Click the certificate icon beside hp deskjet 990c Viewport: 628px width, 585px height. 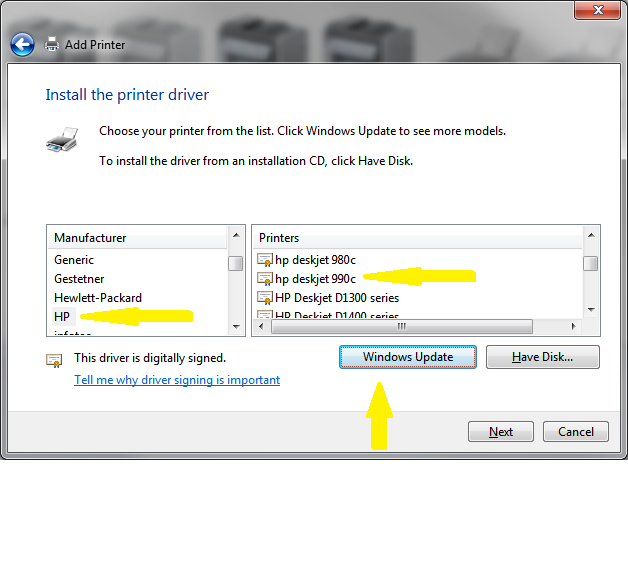tap(265, 279)
